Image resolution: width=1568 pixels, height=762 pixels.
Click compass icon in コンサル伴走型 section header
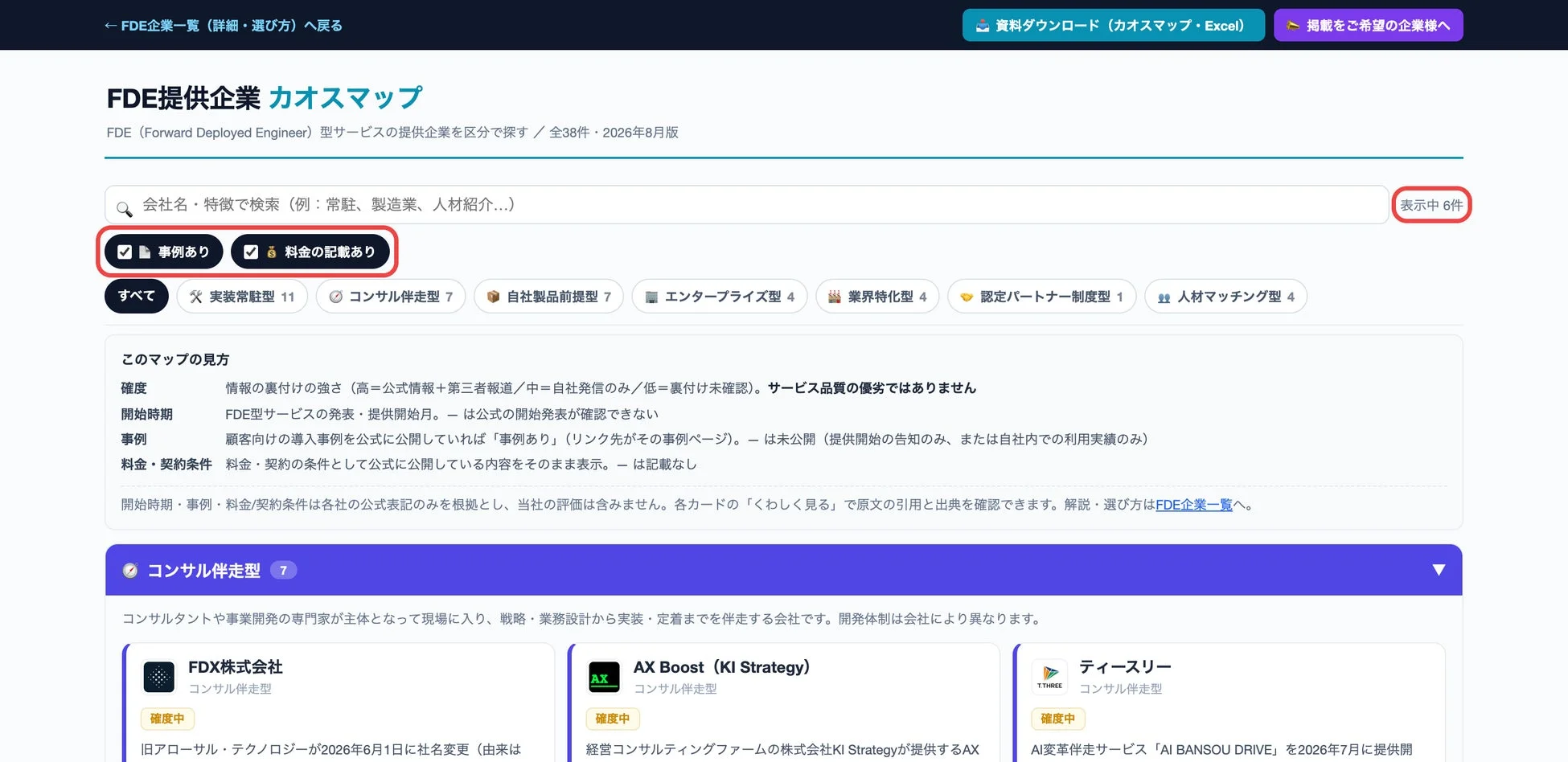click(x=130, y=571)
